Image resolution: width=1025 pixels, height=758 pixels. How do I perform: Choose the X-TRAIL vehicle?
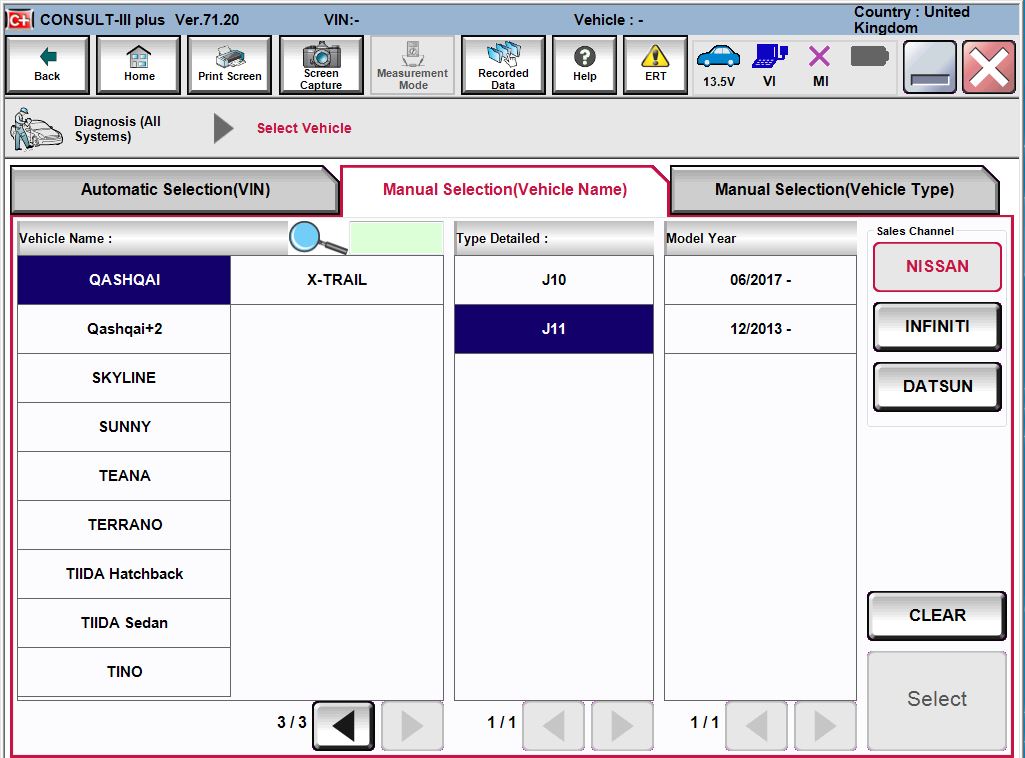pyautogui.click(x=336, y=280)
